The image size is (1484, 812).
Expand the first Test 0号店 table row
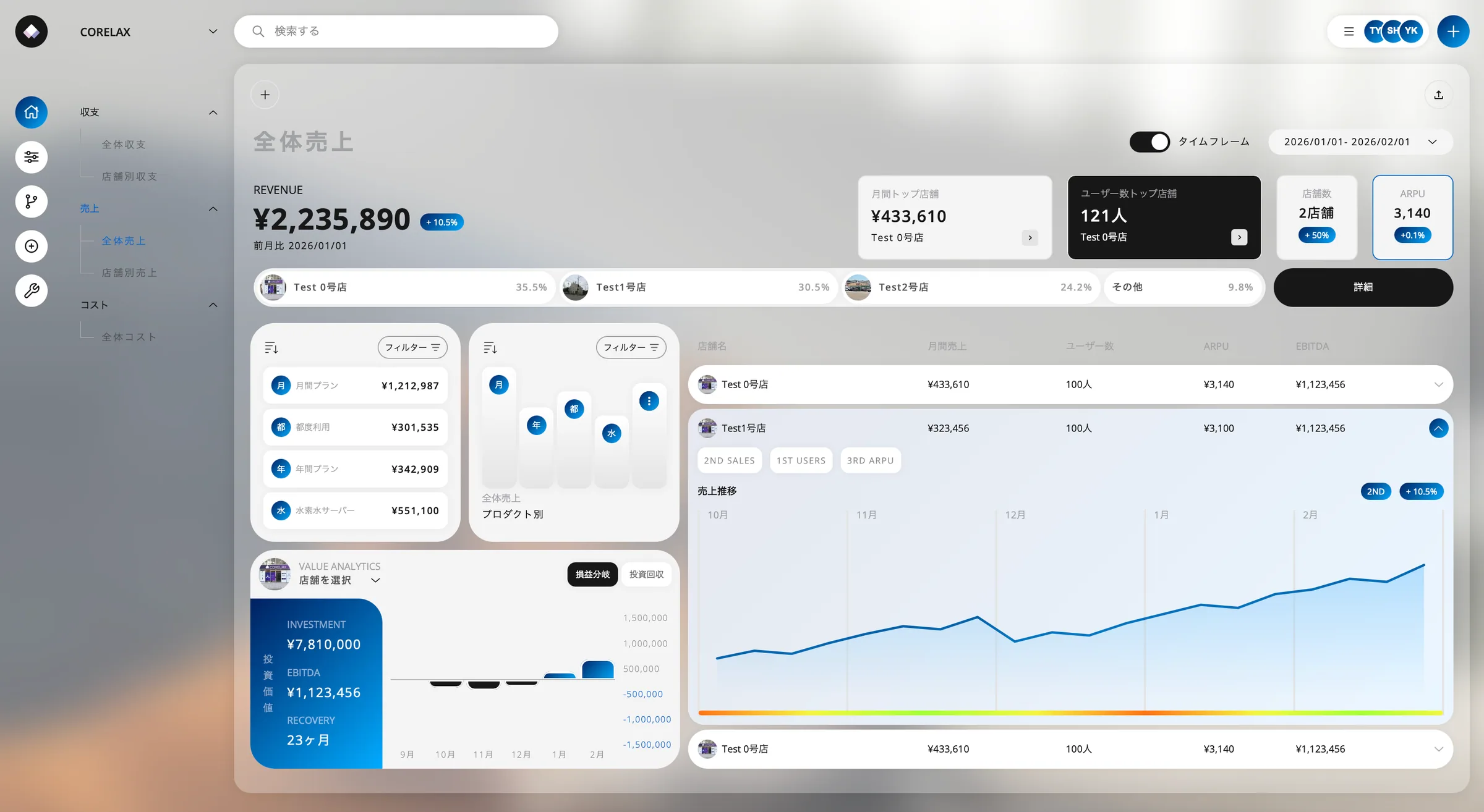tap(1439, 384)
